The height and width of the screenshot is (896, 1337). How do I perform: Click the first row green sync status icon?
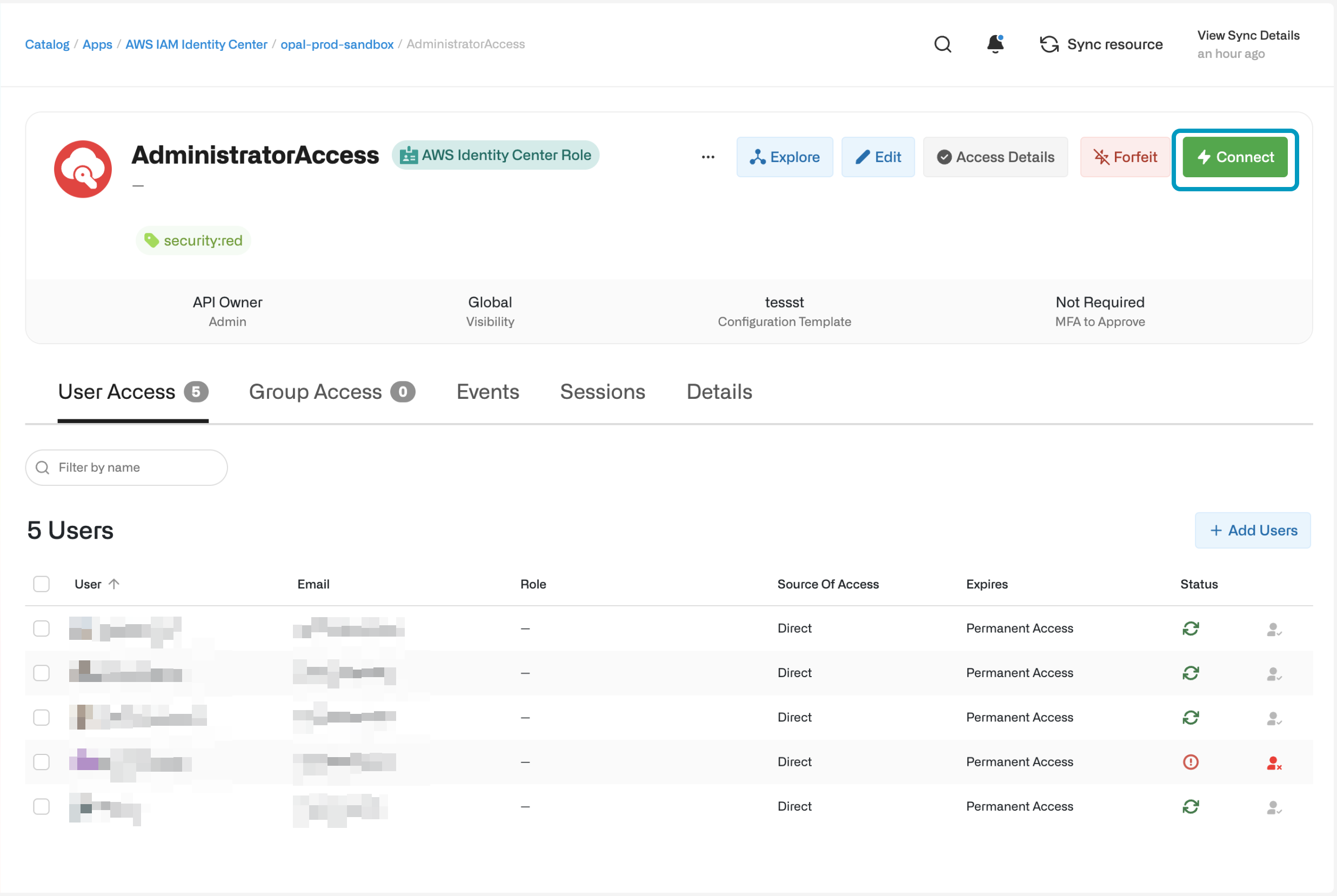(1190, 628)
